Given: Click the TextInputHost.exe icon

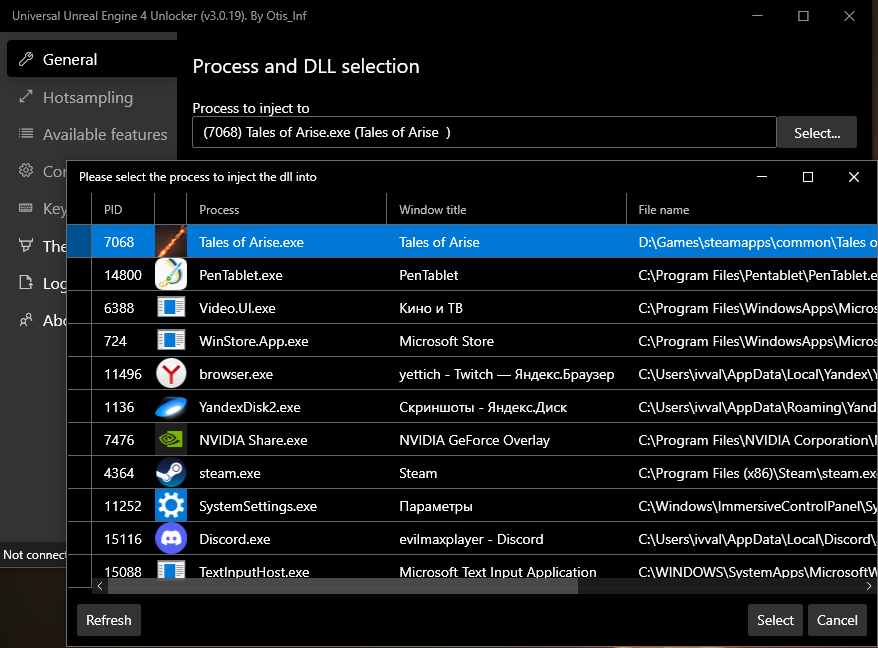Looking at the screenshot, I should 171,570.
